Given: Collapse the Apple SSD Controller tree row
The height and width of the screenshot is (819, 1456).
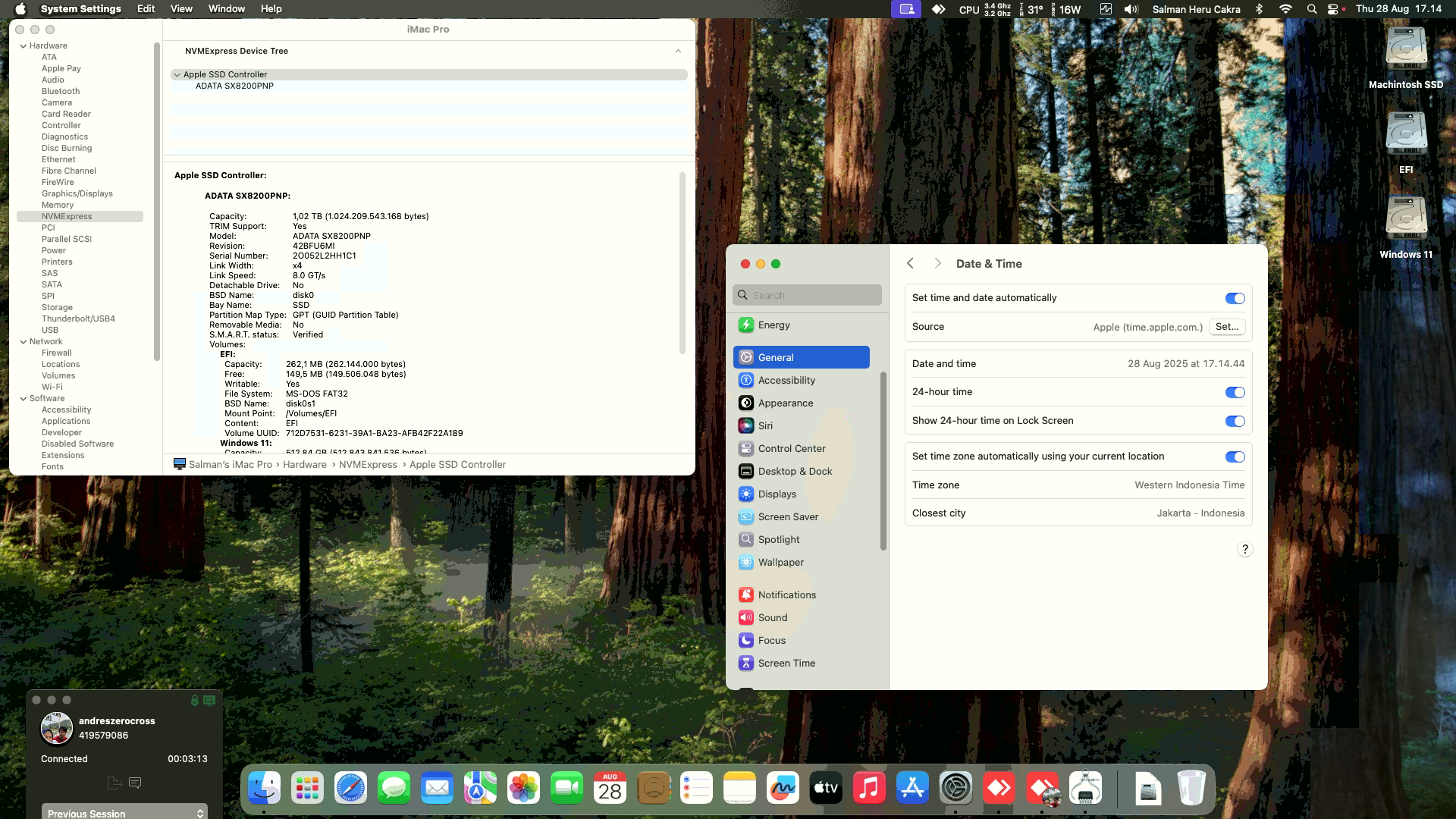Looking at the screenshot, I should pyautogui.click(x=177, y=74).
